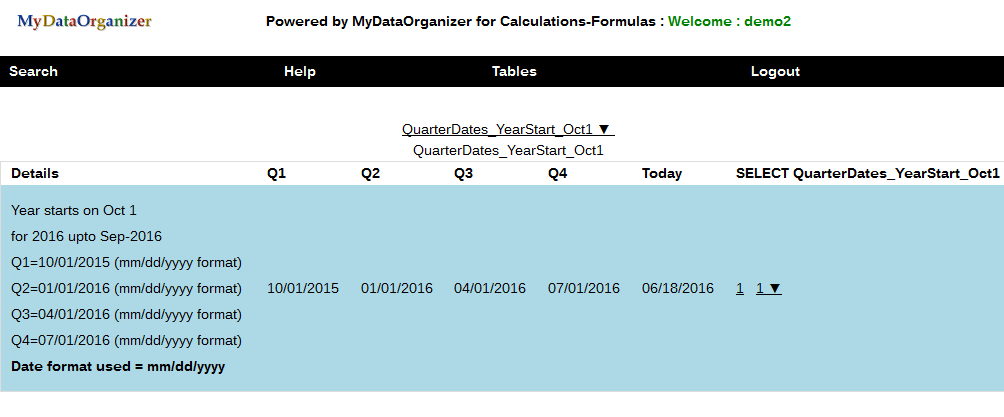
Task: Click the Details column header
Action: click(x=35, y=173)
